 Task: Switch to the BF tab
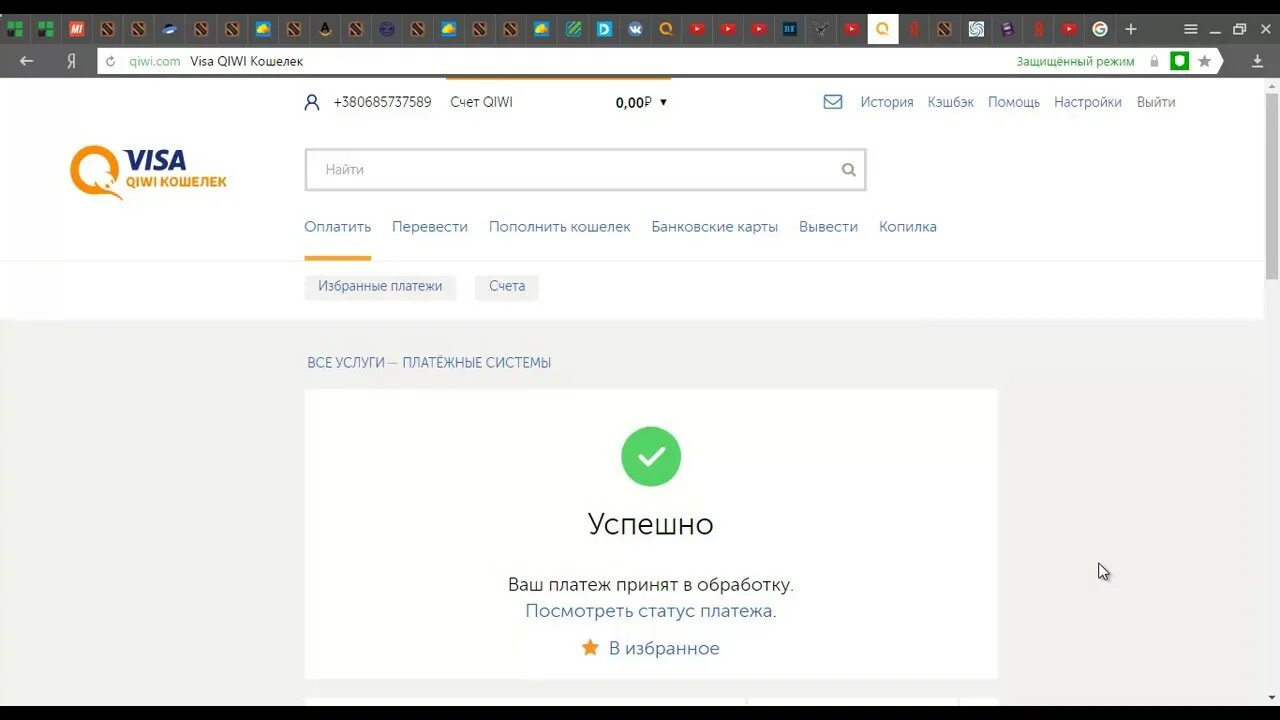point(790,29)
